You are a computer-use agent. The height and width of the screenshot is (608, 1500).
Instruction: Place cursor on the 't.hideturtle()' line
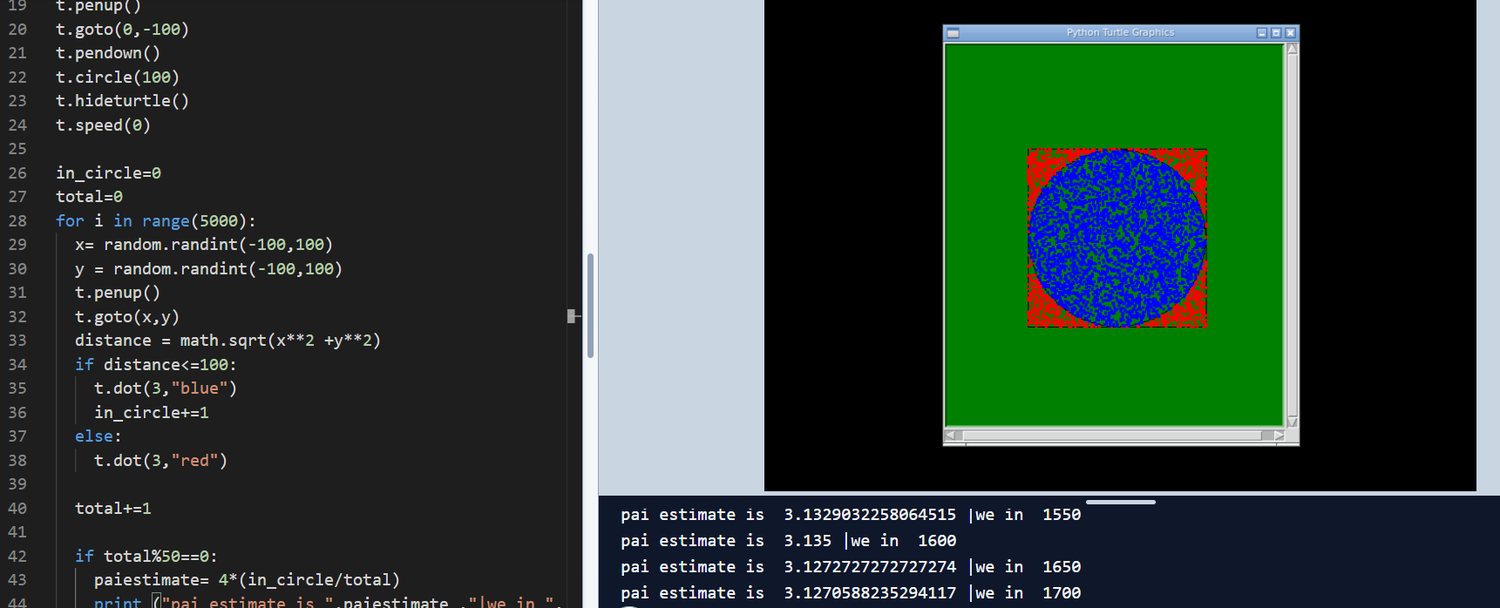tap(122, 101)
